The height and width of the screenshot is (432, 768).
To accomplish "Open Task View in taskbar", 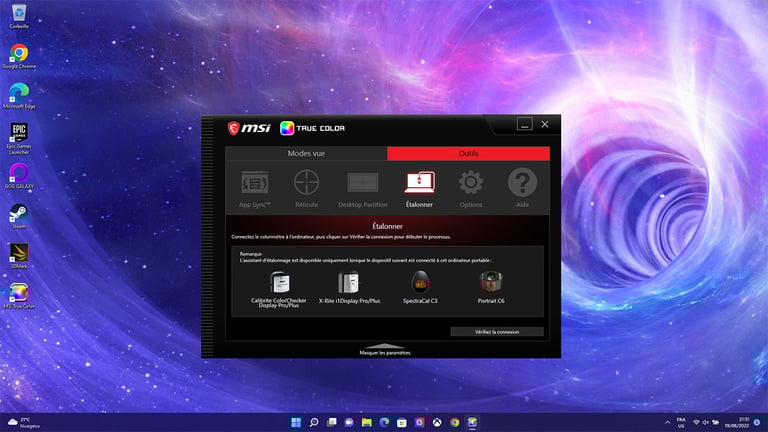I will coord(332,422).
